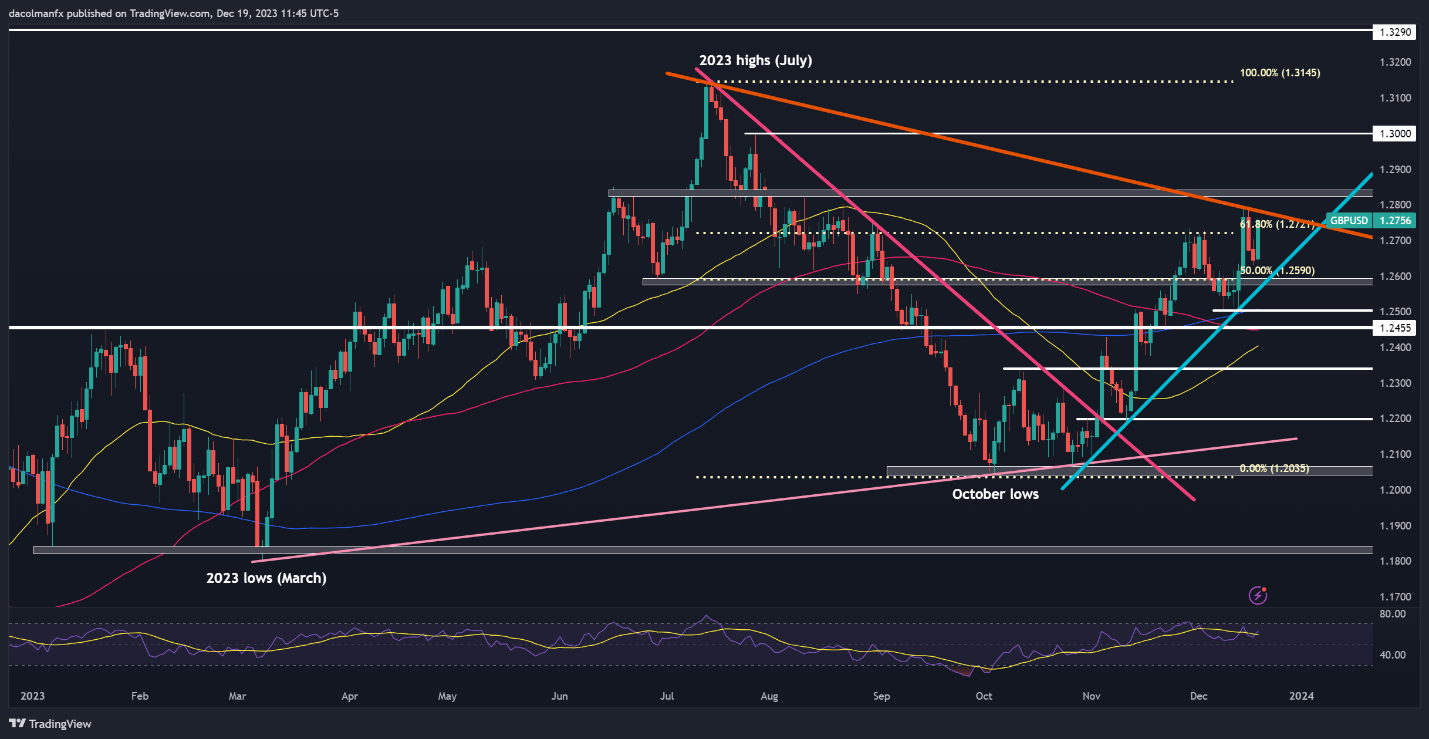Click the Apr label on time axis
Image resolution: width=1429 pixels, height=739 pixels.
pyautogui.click(x=350, y=694)
